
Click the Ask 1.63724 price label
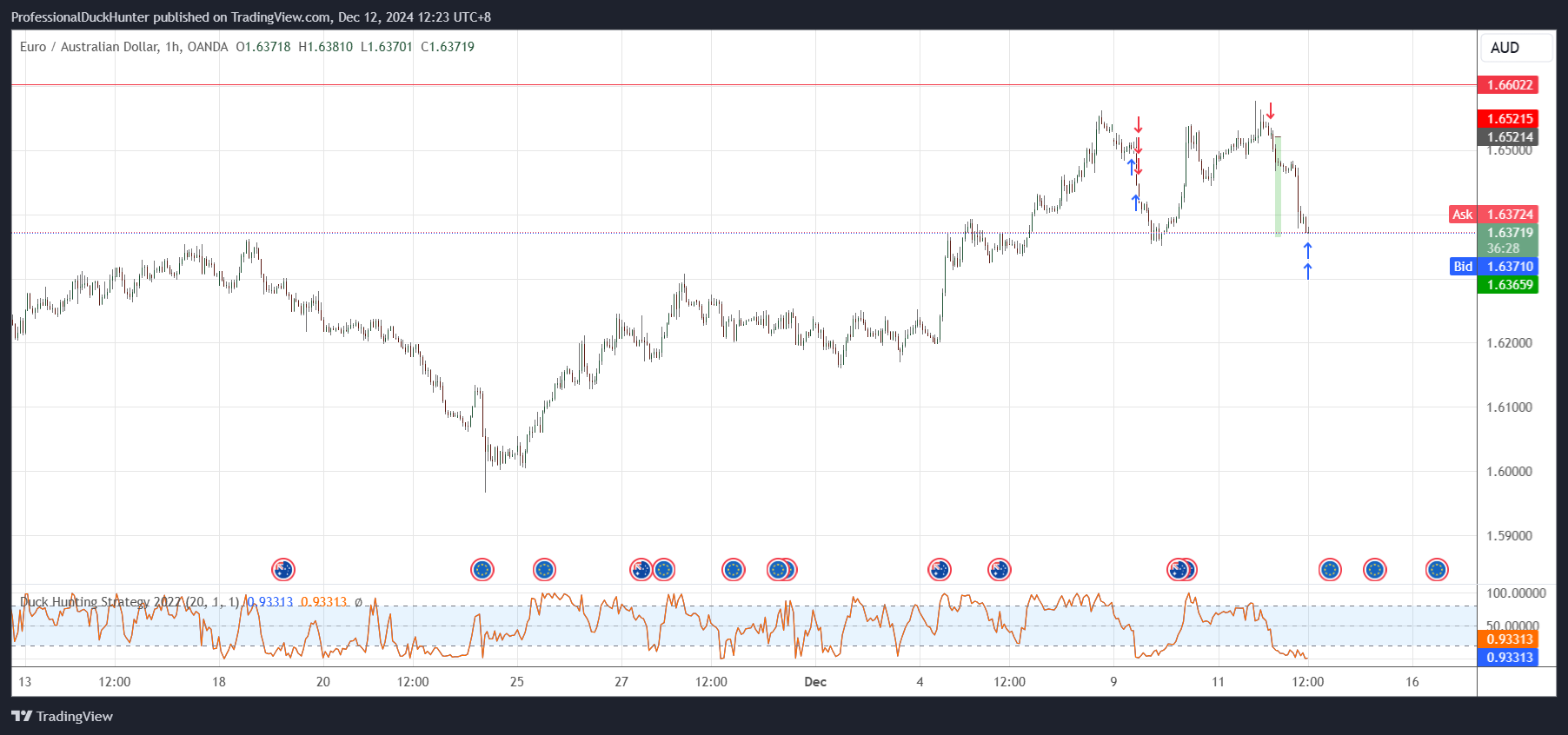click(1493, 215)
